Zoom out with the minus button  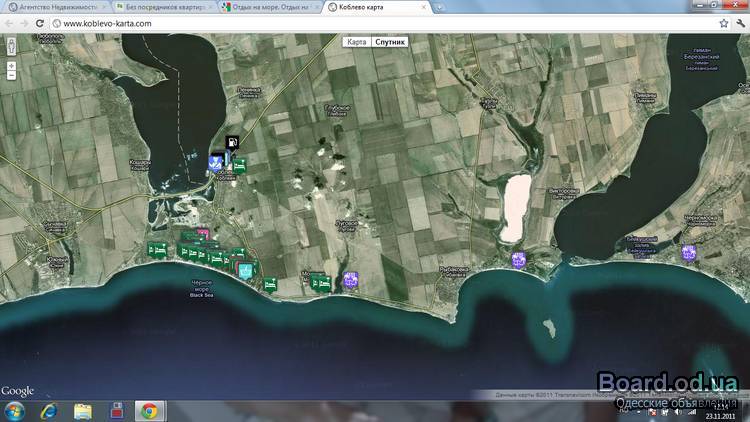click(x=10, y=75)
